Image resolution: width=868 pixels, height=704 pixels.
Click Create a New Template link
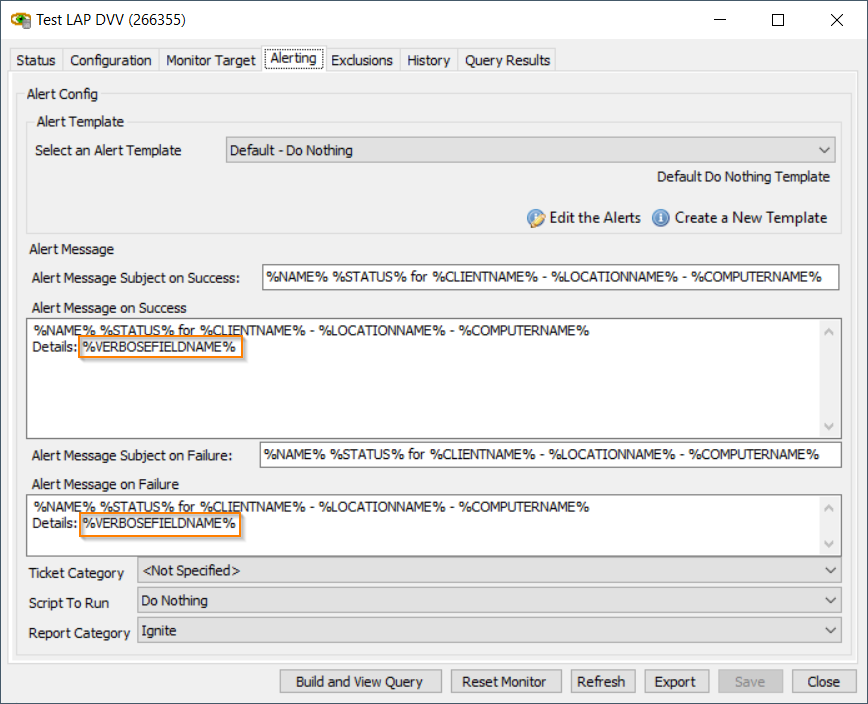tap(751, 218)
